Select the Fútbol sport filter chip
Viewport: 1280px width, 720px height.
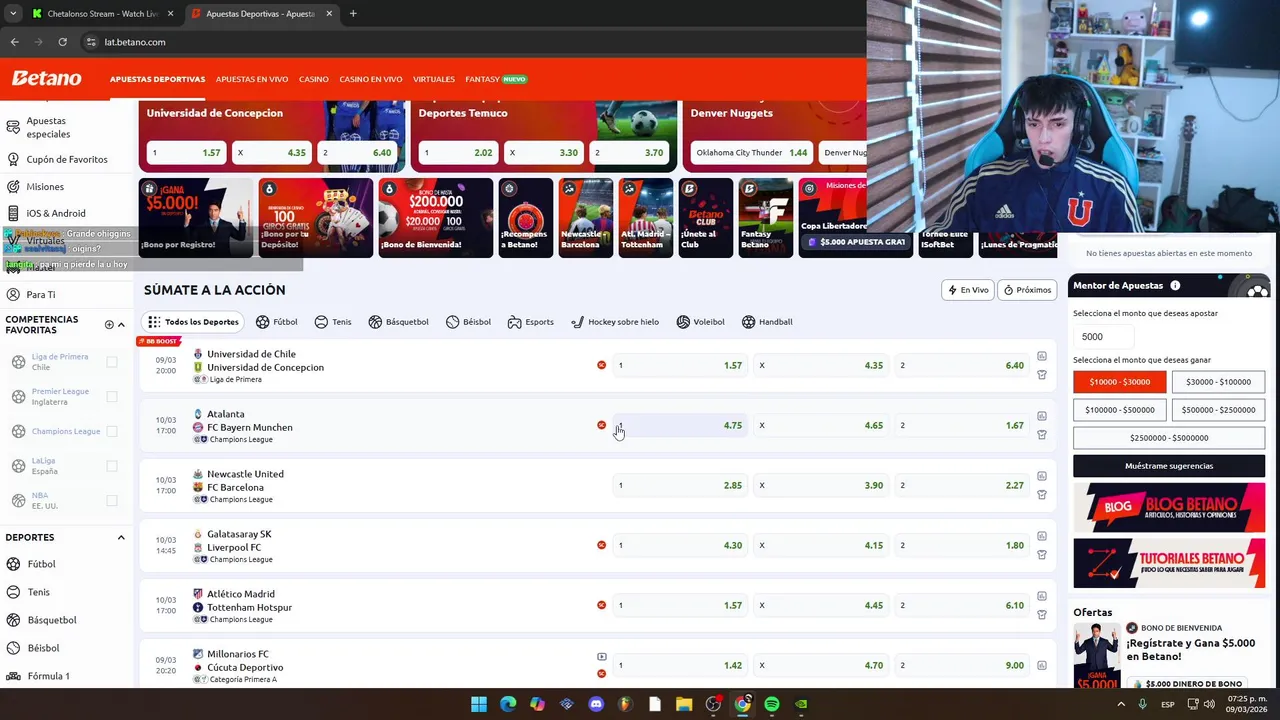(277, 322)
